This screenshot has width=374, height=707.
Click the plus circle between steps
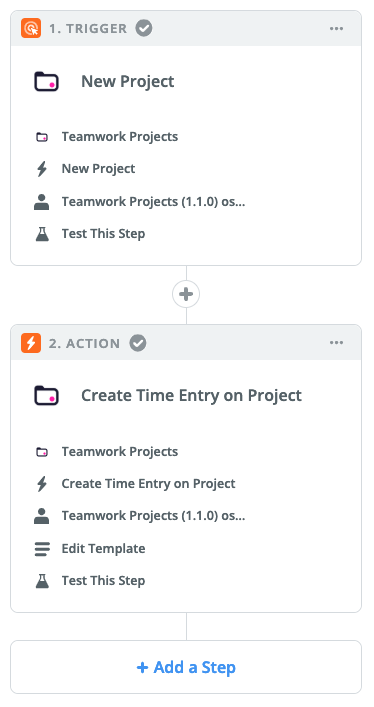tap(186, 294)
